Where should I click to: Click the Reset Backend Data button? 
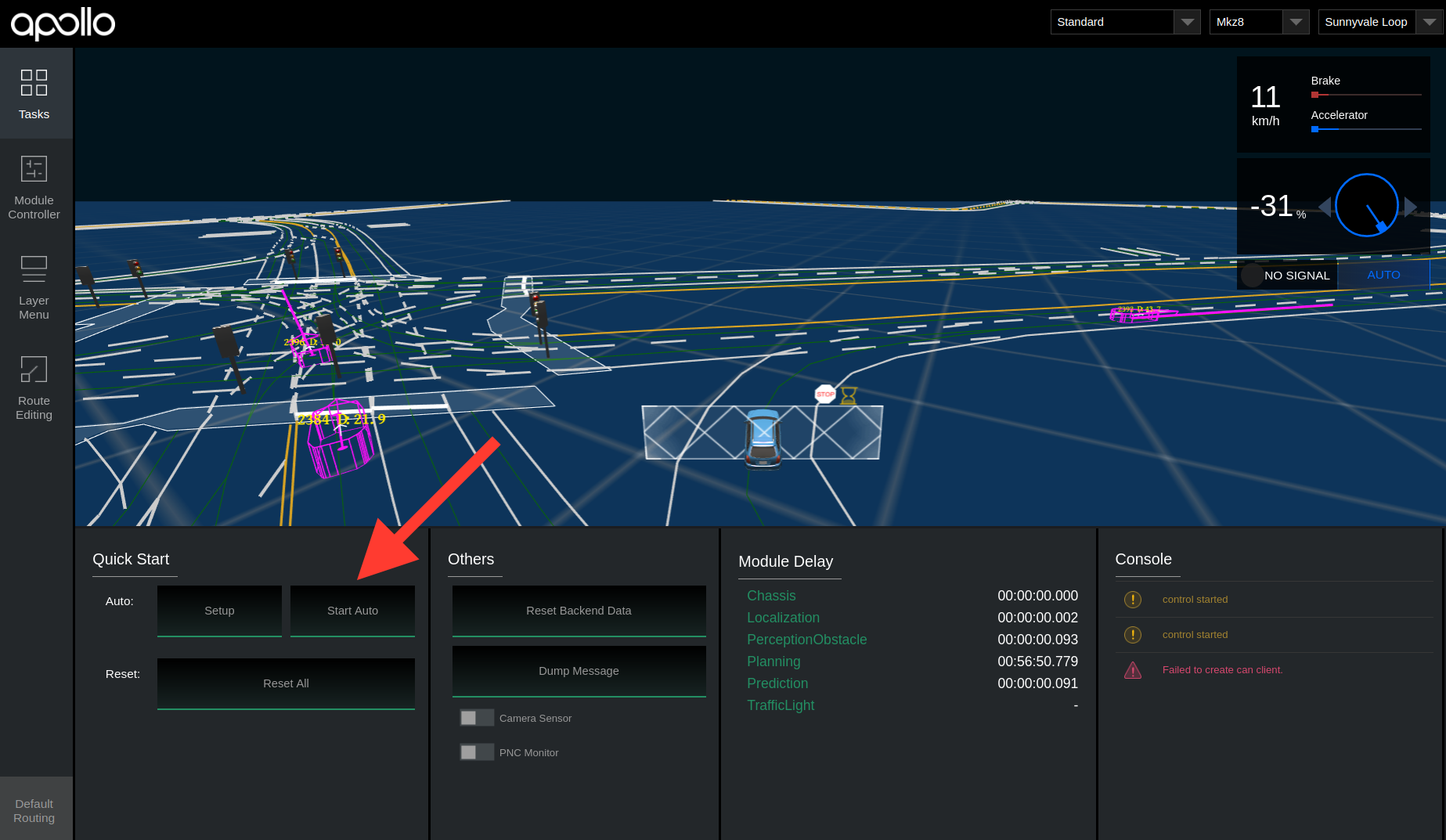(579, 611)
